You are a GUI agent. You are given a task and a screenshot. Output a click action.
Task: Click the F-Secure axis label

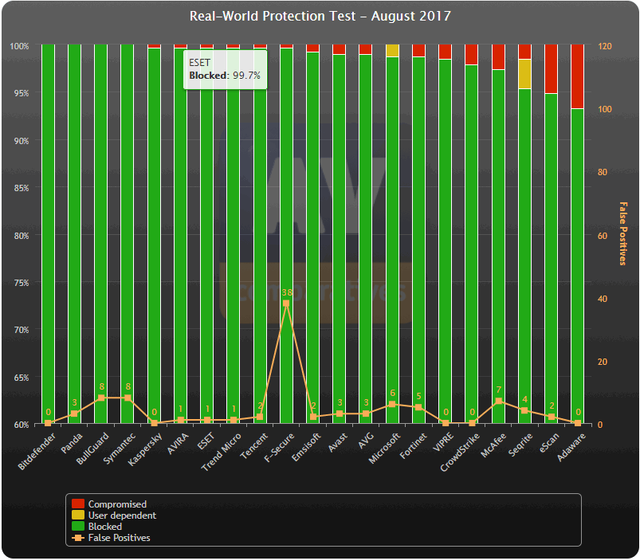tap(279, 448)
